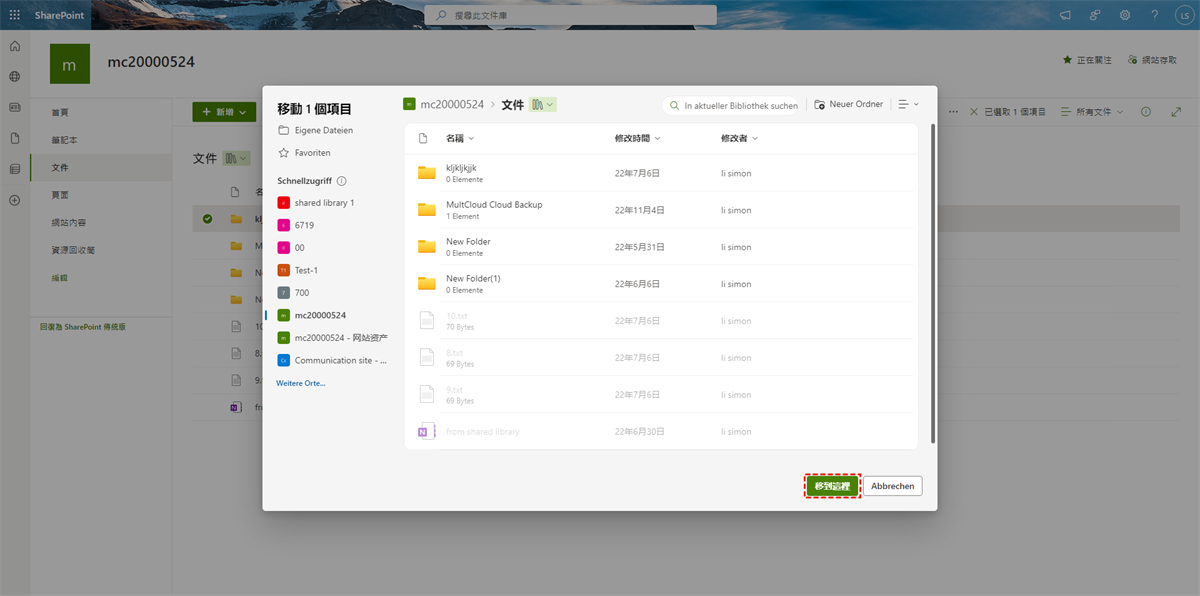Open 名稱 column sort dropdown in dialog
The height and width of the screenshot is (596, 1200).
[x=460, y=138]
